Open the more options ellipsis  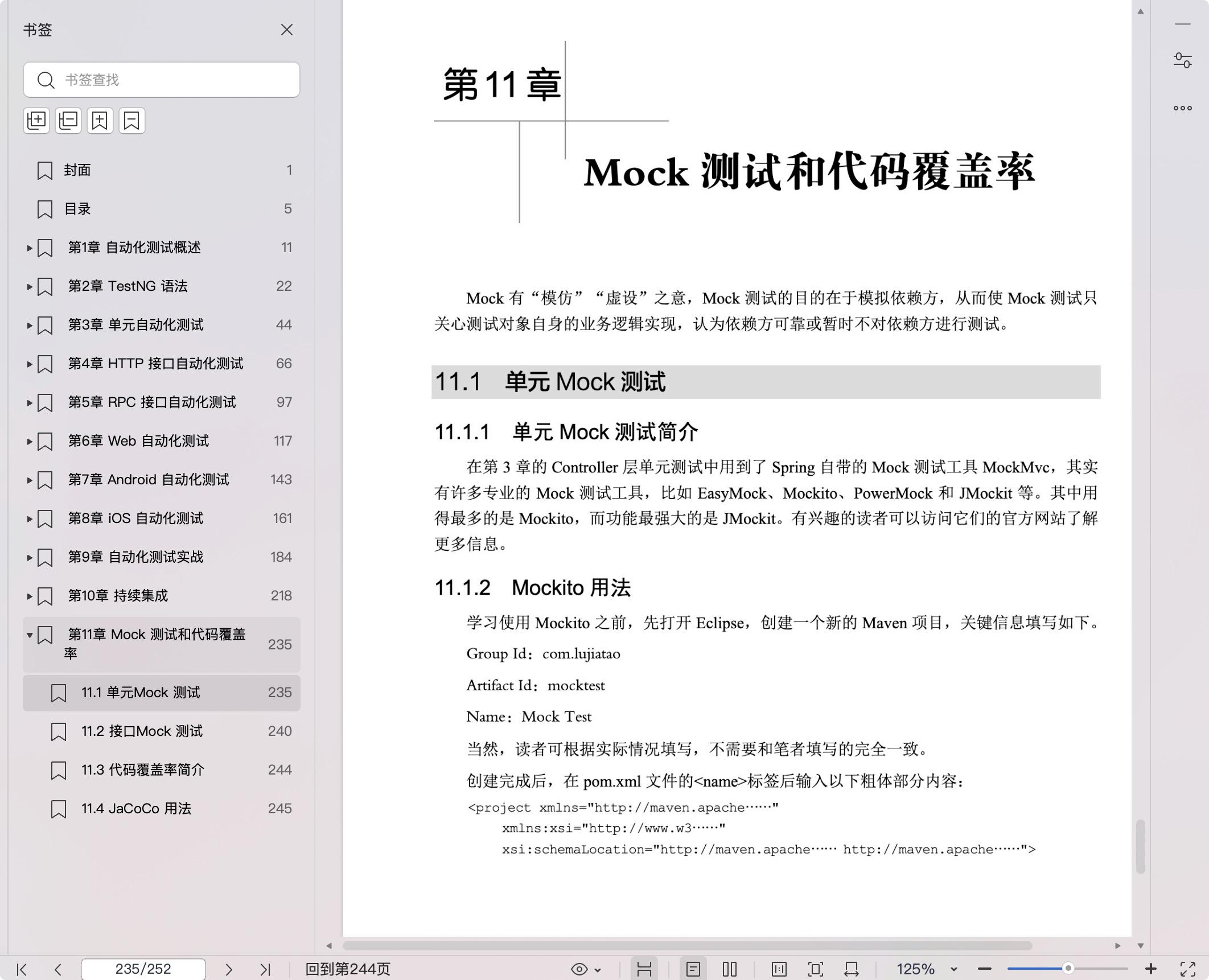pos(1183,108)
